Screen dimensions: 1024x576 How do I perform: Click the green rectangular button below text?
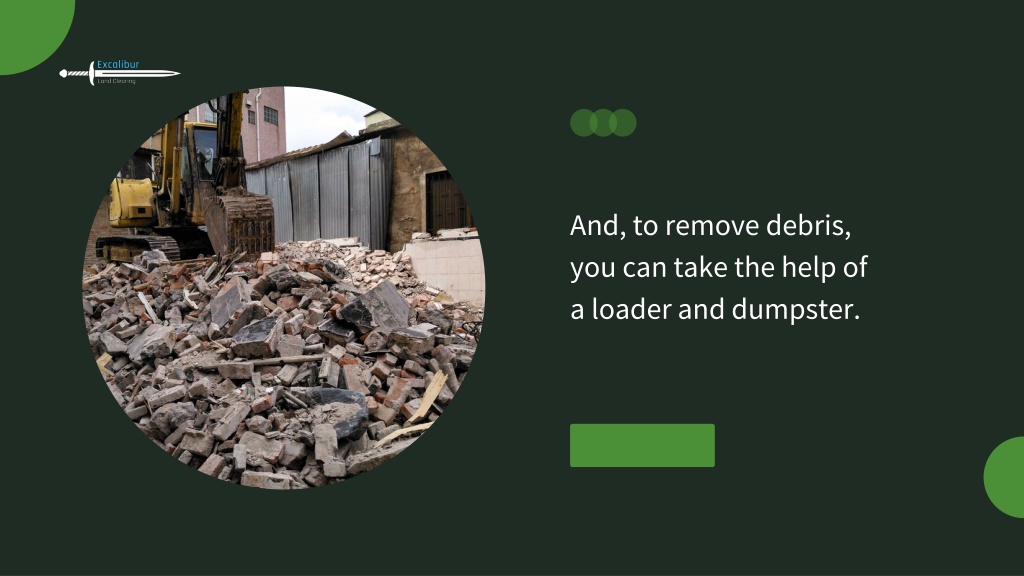tap(642, 445)
